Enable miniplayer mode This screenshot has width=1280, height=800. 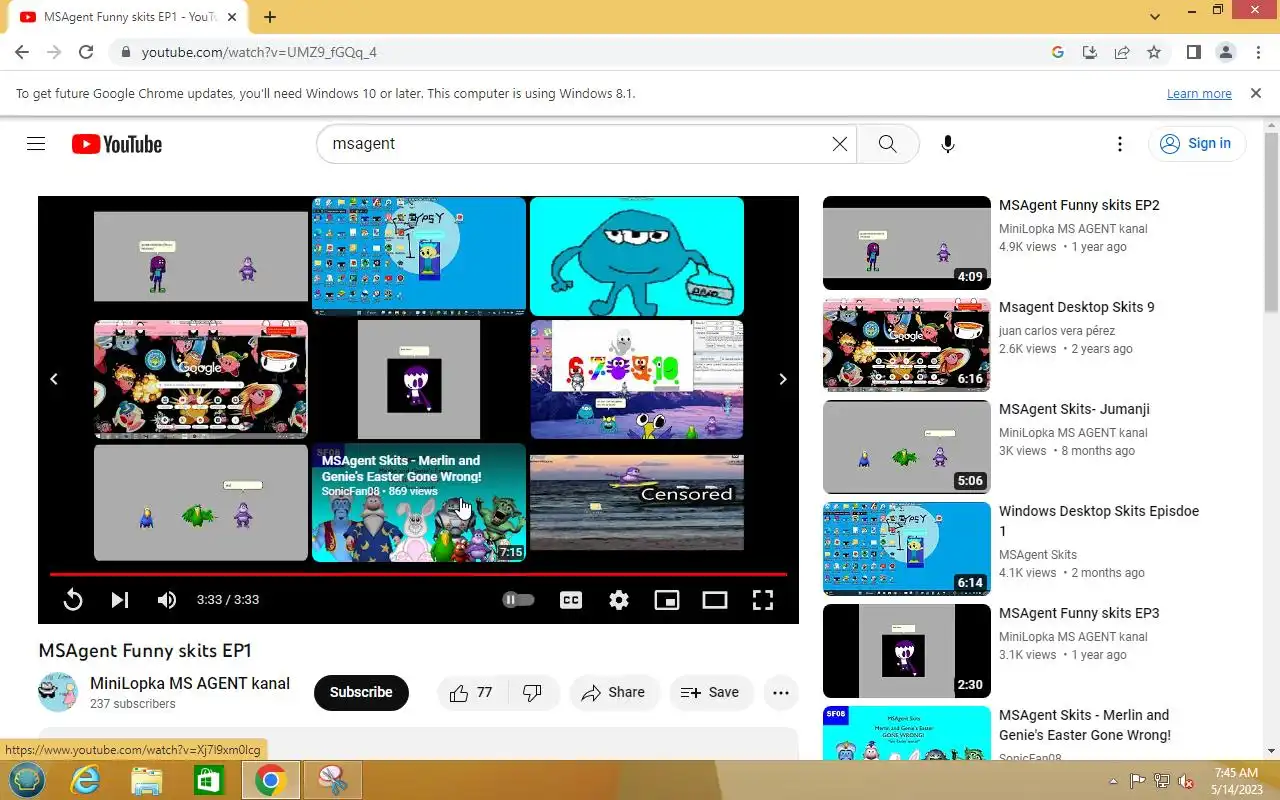click(667, 600)
